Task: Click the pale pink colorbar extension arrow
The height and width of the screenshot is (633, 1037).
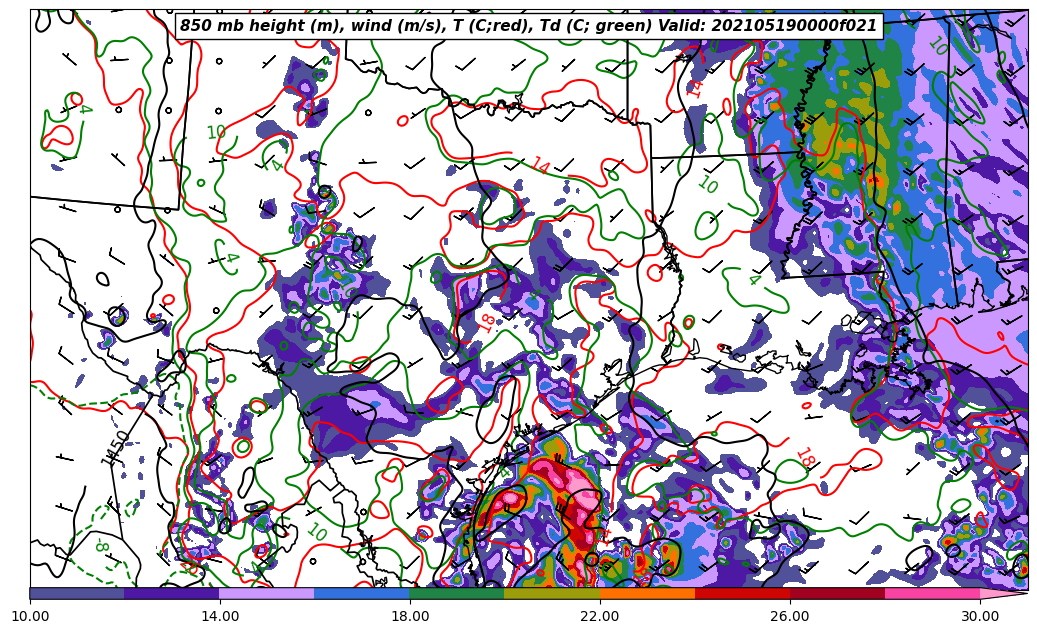Action: pos(1002,593)
